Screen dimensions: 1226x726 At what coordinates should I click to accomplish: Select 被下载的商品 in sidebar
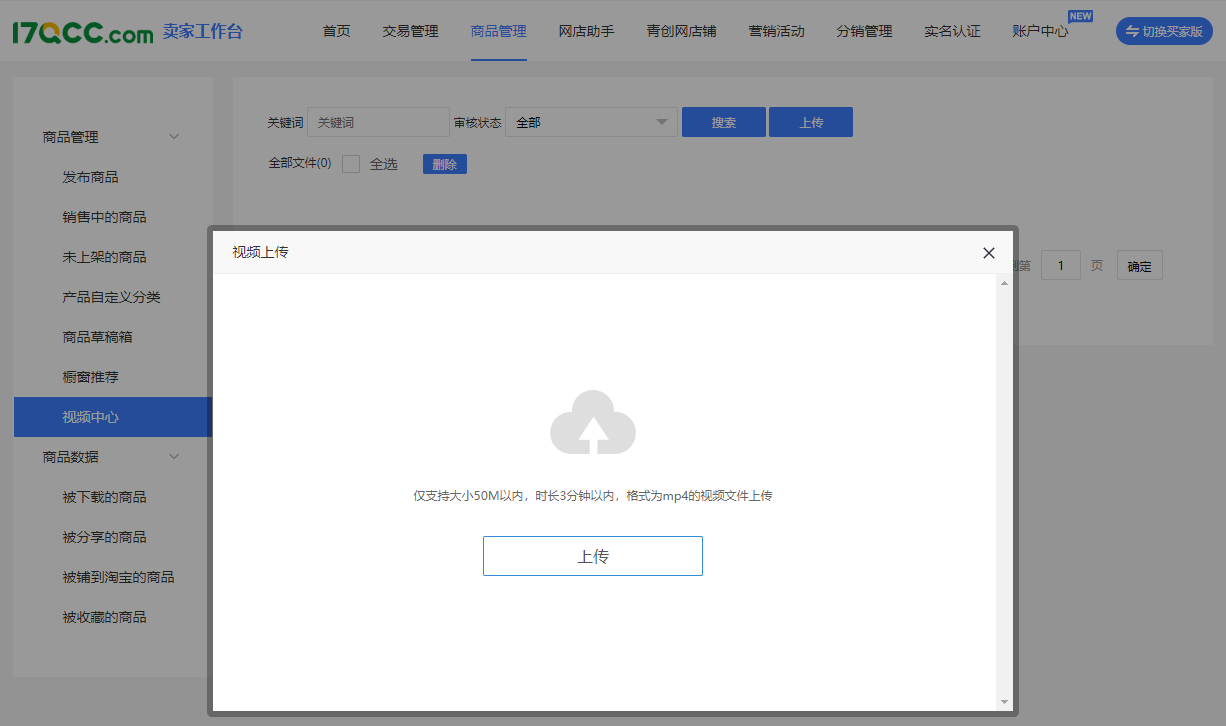104,497
